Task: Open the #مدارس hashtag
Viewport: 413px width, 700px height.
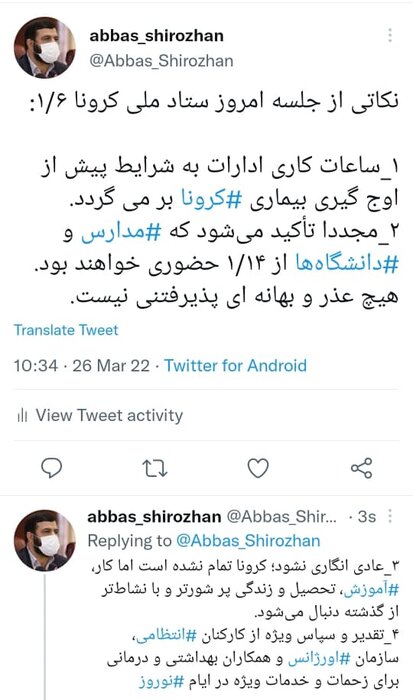Action: [121, 233]
